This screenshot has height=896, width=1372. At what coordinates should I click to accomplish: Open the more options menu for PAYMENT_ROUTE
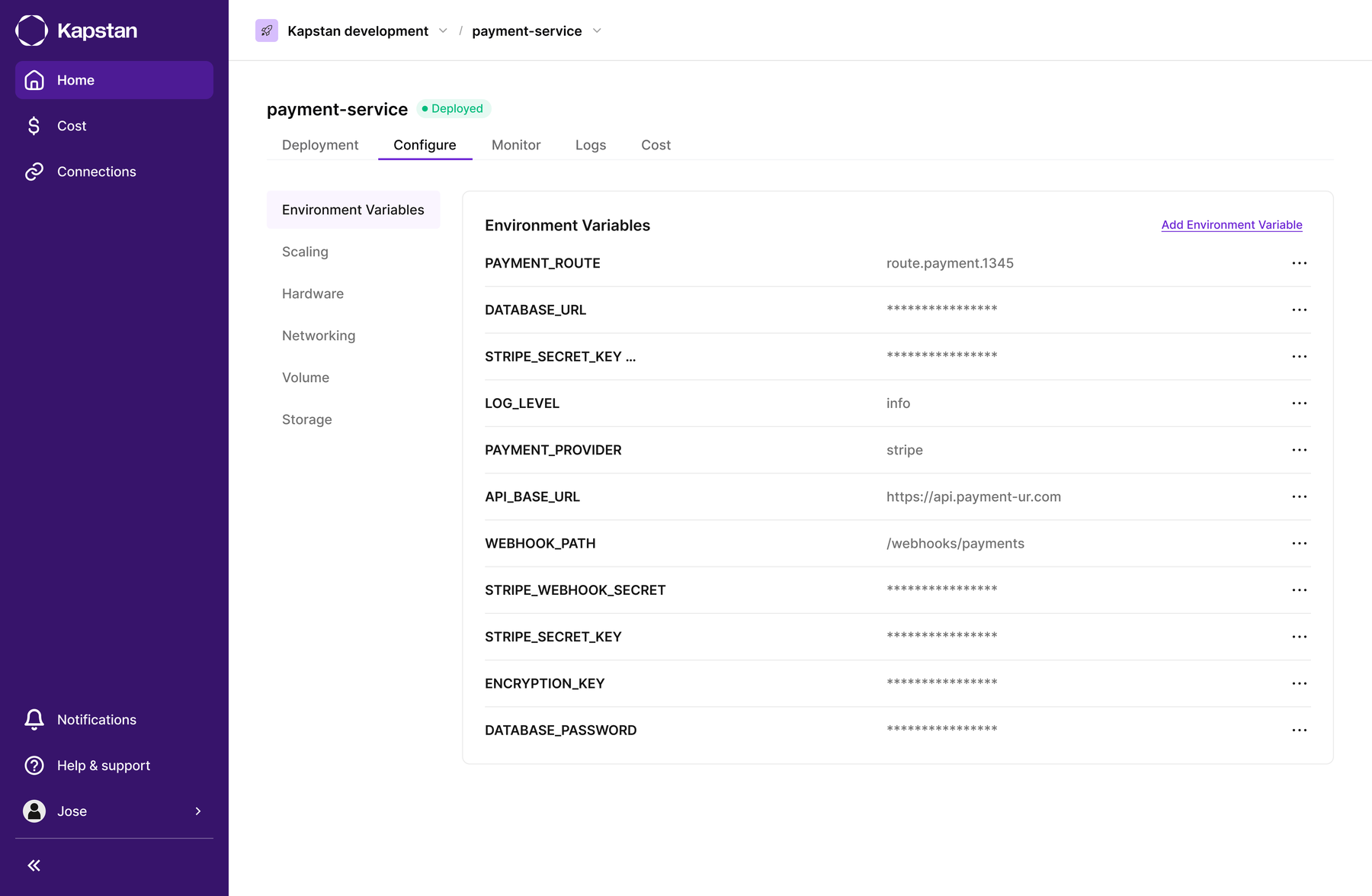[1300, 263]
